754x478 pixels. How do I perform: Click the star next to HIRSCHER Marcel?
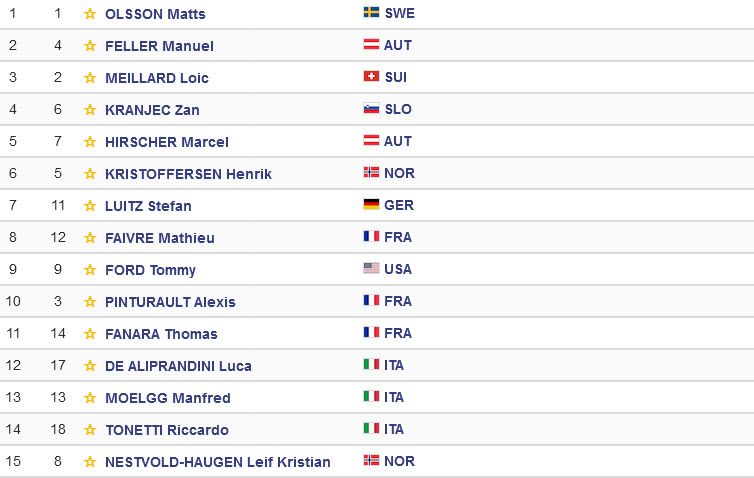(x=90, y=142)
